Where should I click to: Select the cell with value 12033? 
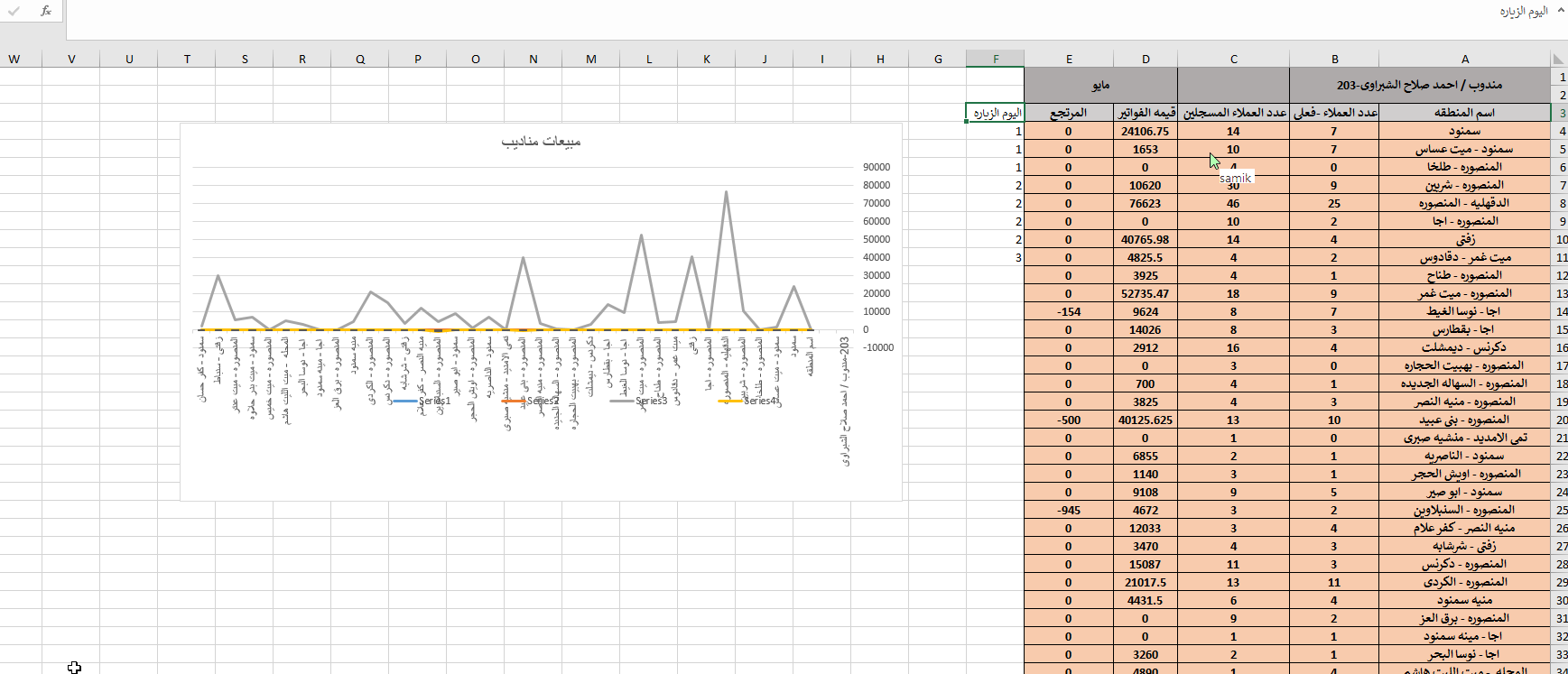tap(1146, 528)
